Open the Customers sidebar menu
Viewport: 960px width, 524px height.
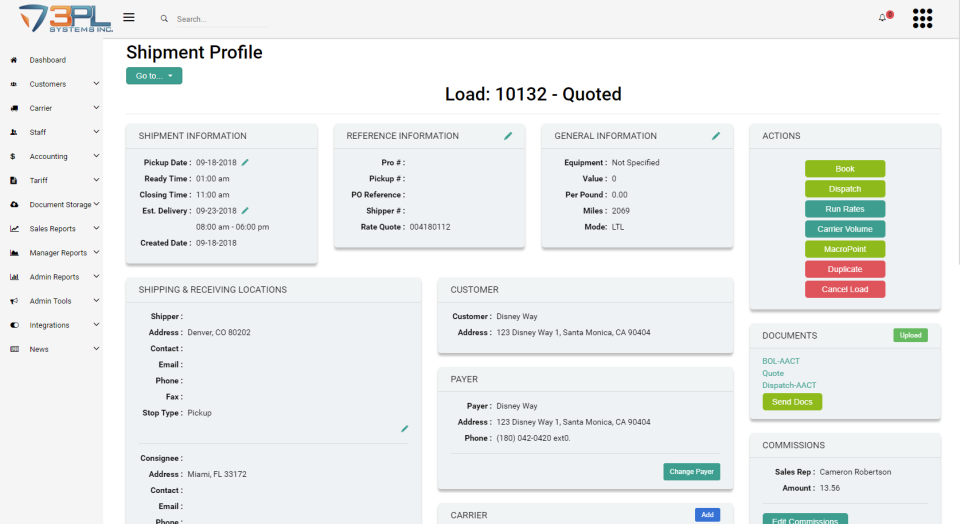[48, 84]
